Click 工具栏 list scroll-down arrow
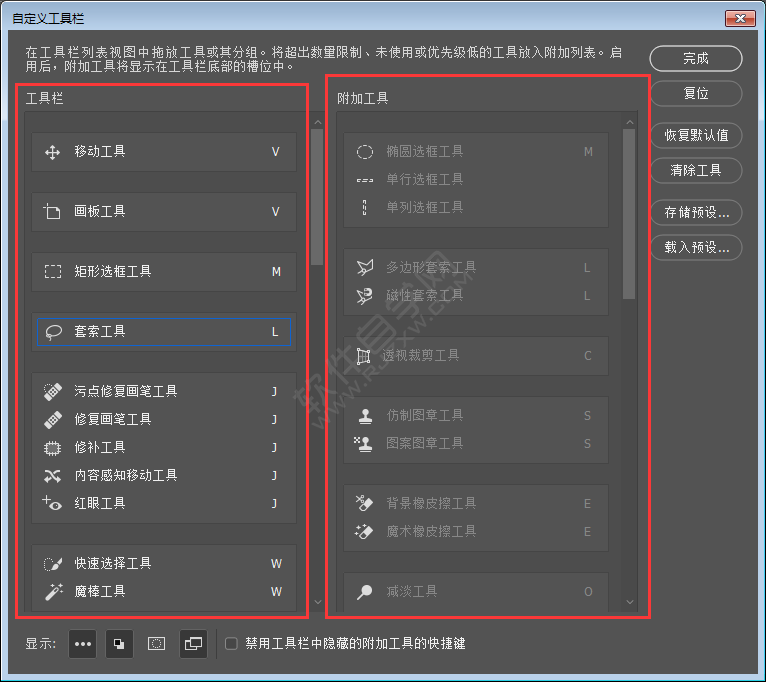 (318, 602)
